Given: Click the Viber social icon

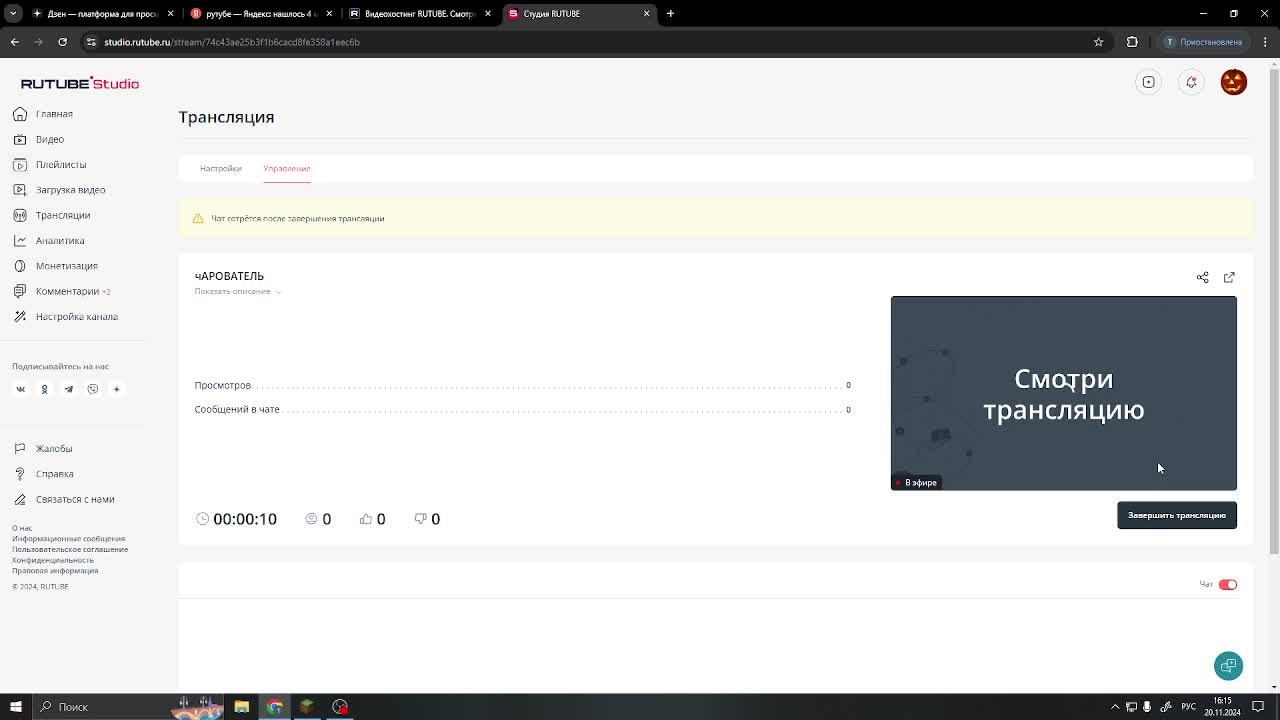Looking at the screenshot, I should (92, 389).
